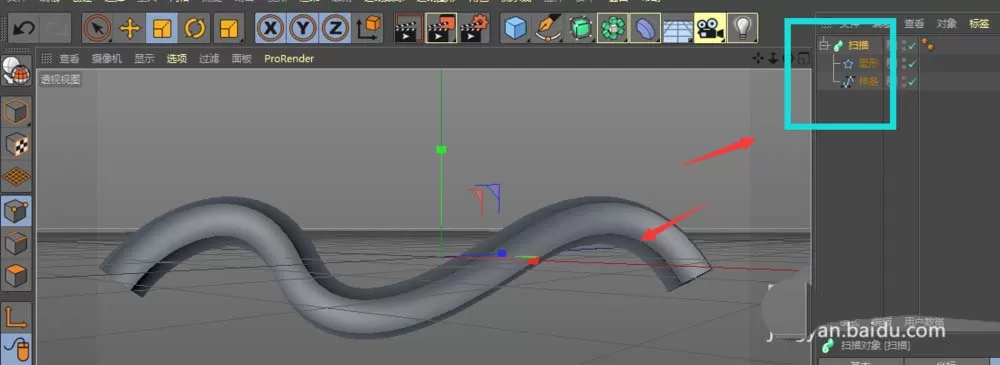Toggle green checkmark of the 扫描 object

tap(913, 46)
